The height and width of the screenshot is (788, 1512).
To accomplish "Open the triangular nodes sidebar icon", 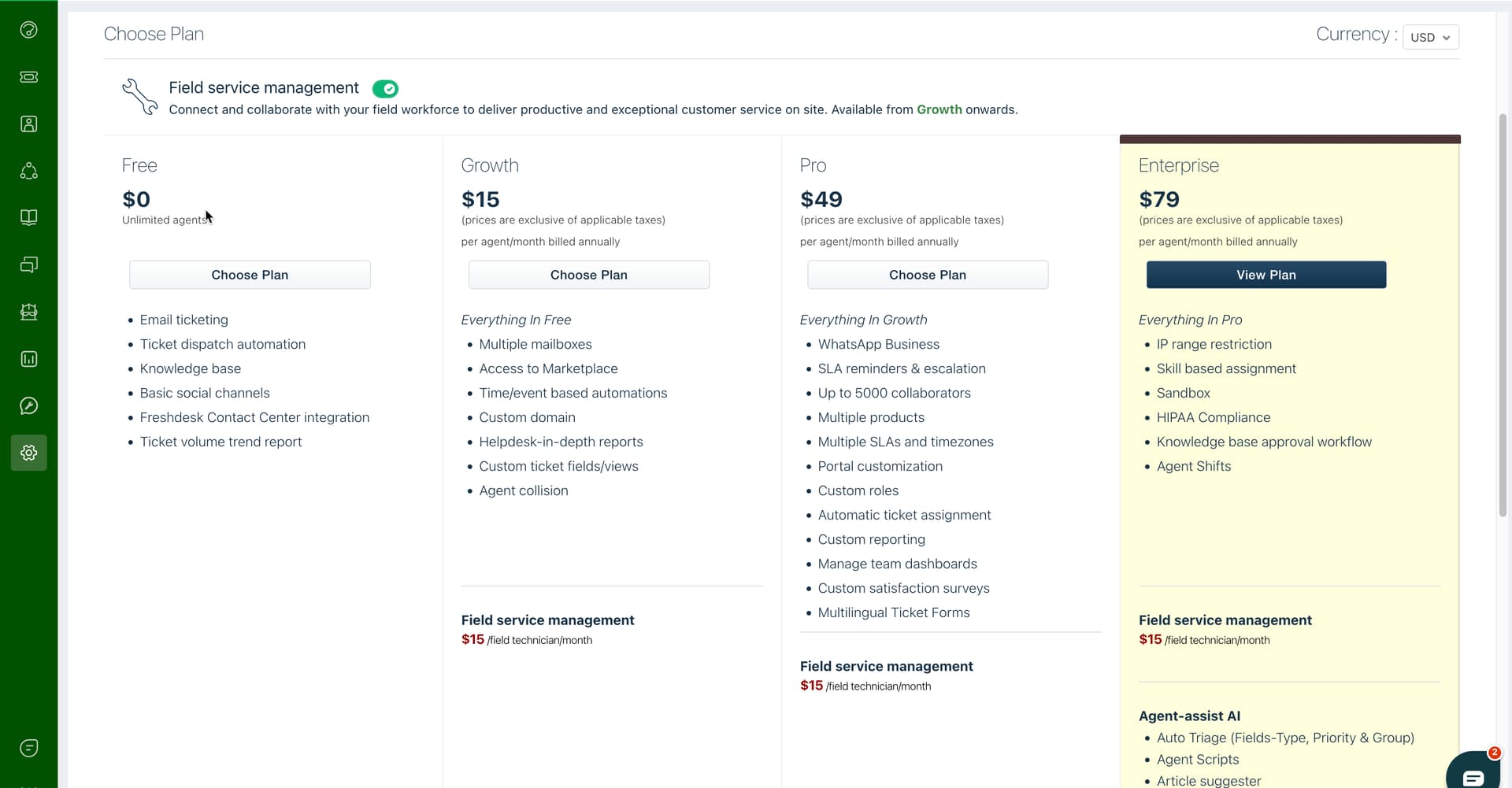I will click(28, 171).
